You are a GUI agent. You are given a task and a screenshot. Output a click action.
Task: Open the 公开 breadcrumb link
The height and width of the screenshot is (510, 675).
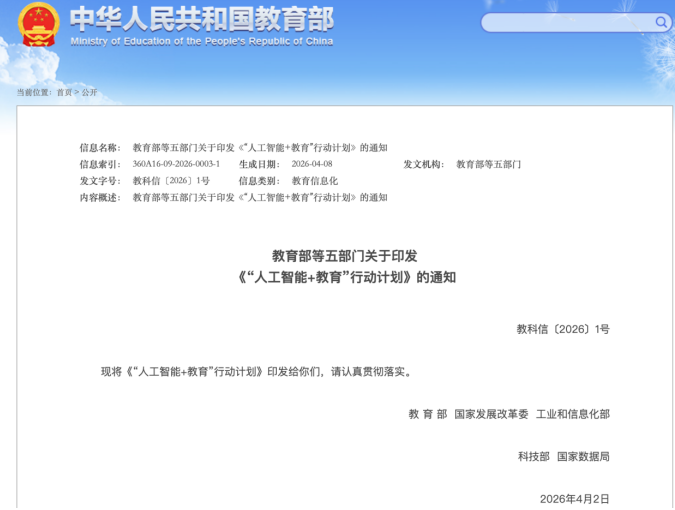[89, 92]
